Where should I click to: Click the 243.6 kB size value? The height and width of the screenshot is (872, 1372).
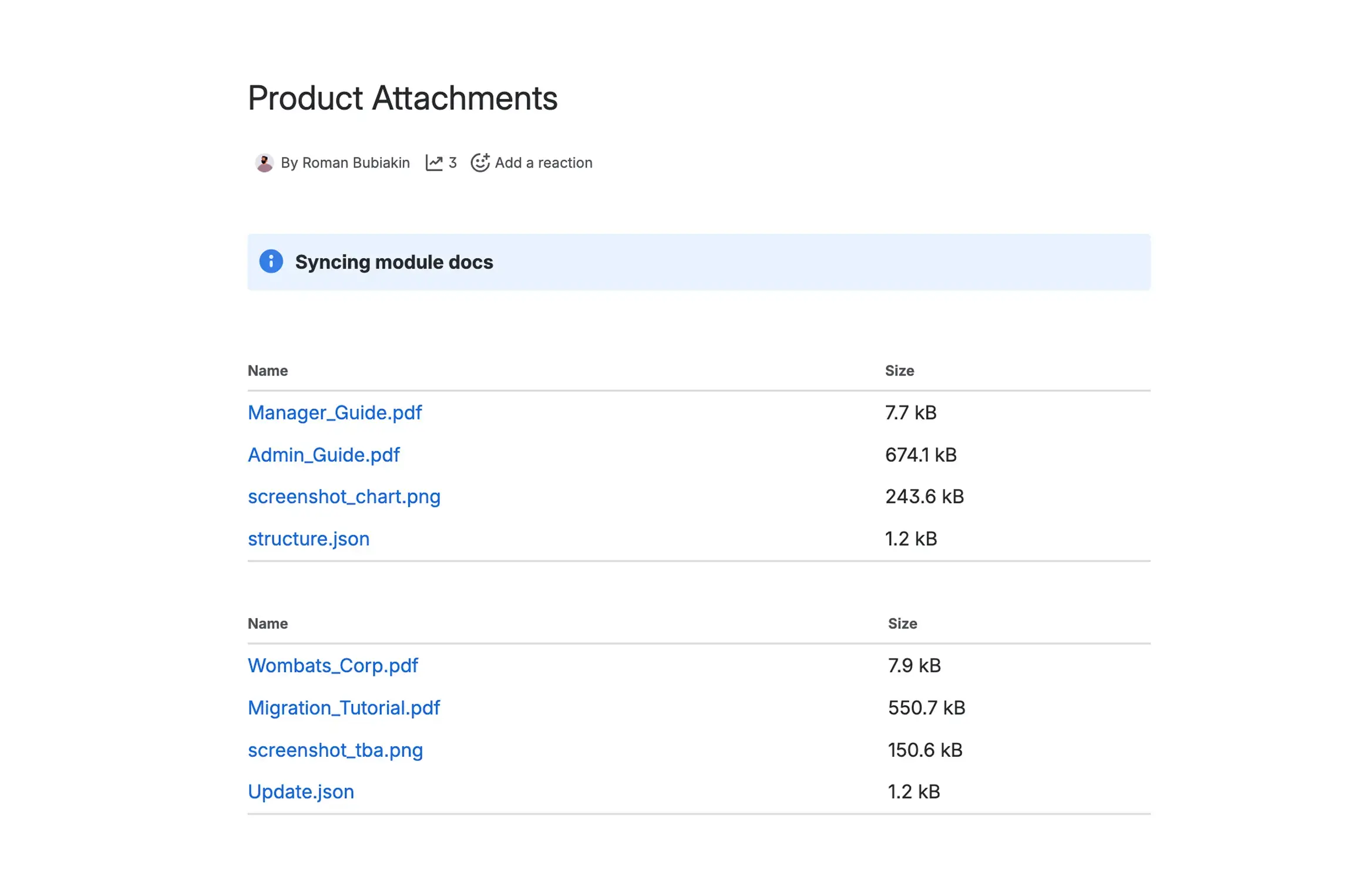tap(924, 497)
